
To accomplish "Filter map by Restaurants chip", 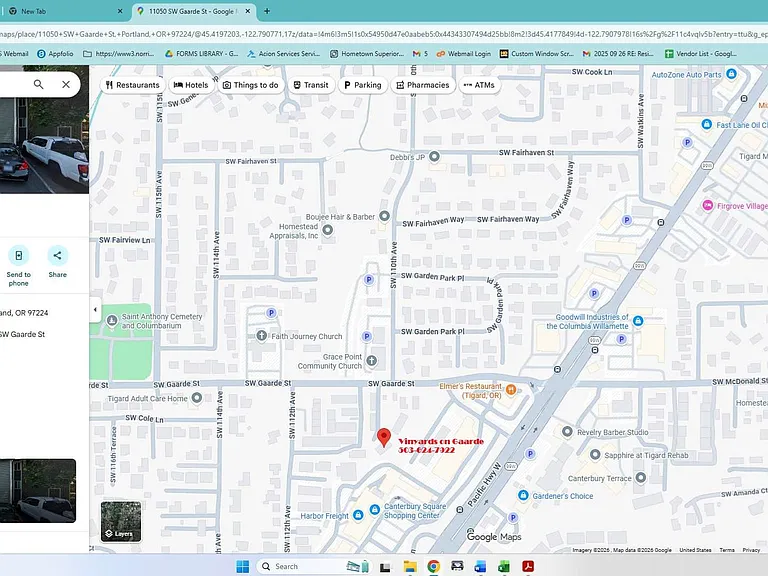I will tap(133, 85).
